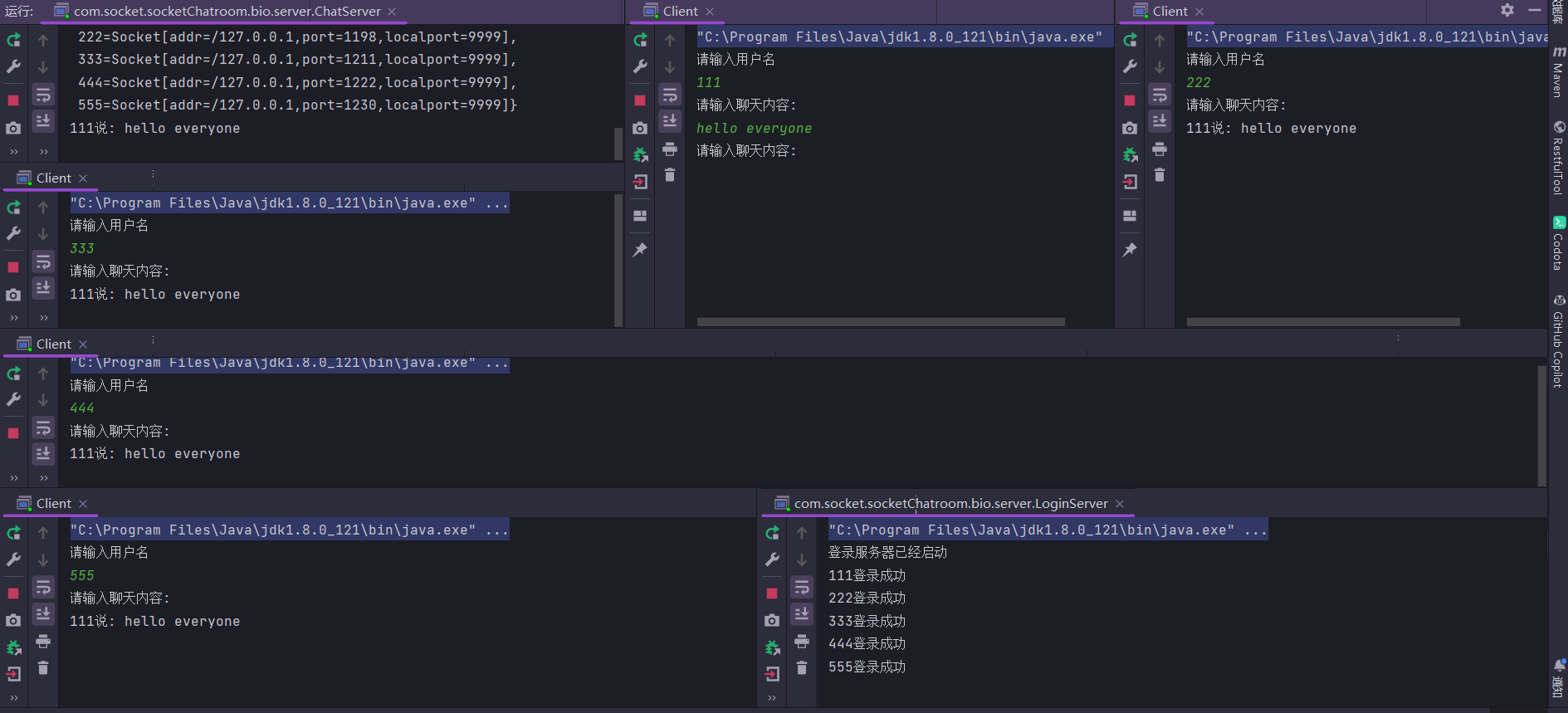
Task: Attach debugger to the 111 client
Action: pos(640,154)
